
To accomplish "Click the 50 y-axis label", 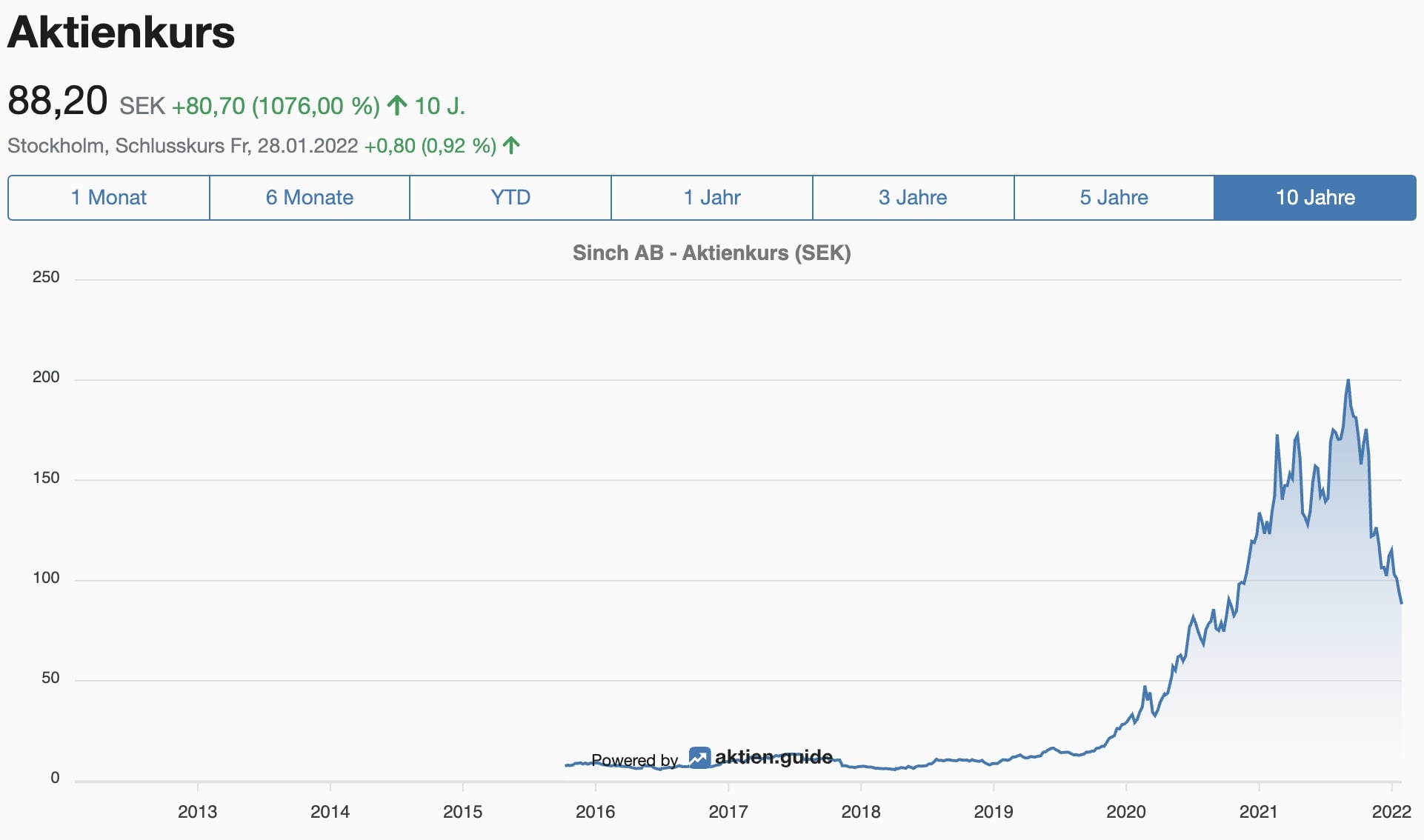I will coord(50,678).
